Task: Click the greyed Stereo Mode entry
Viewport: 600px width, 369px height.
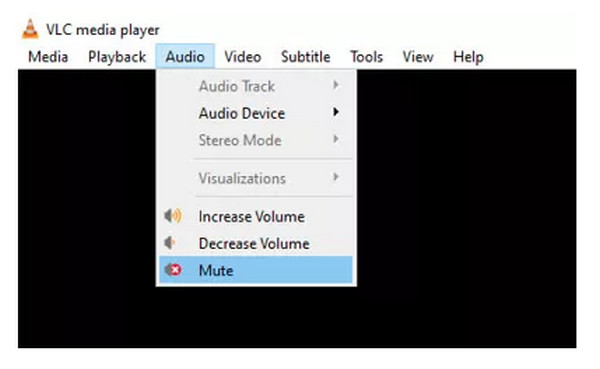Action: click(x=256, y=140)
